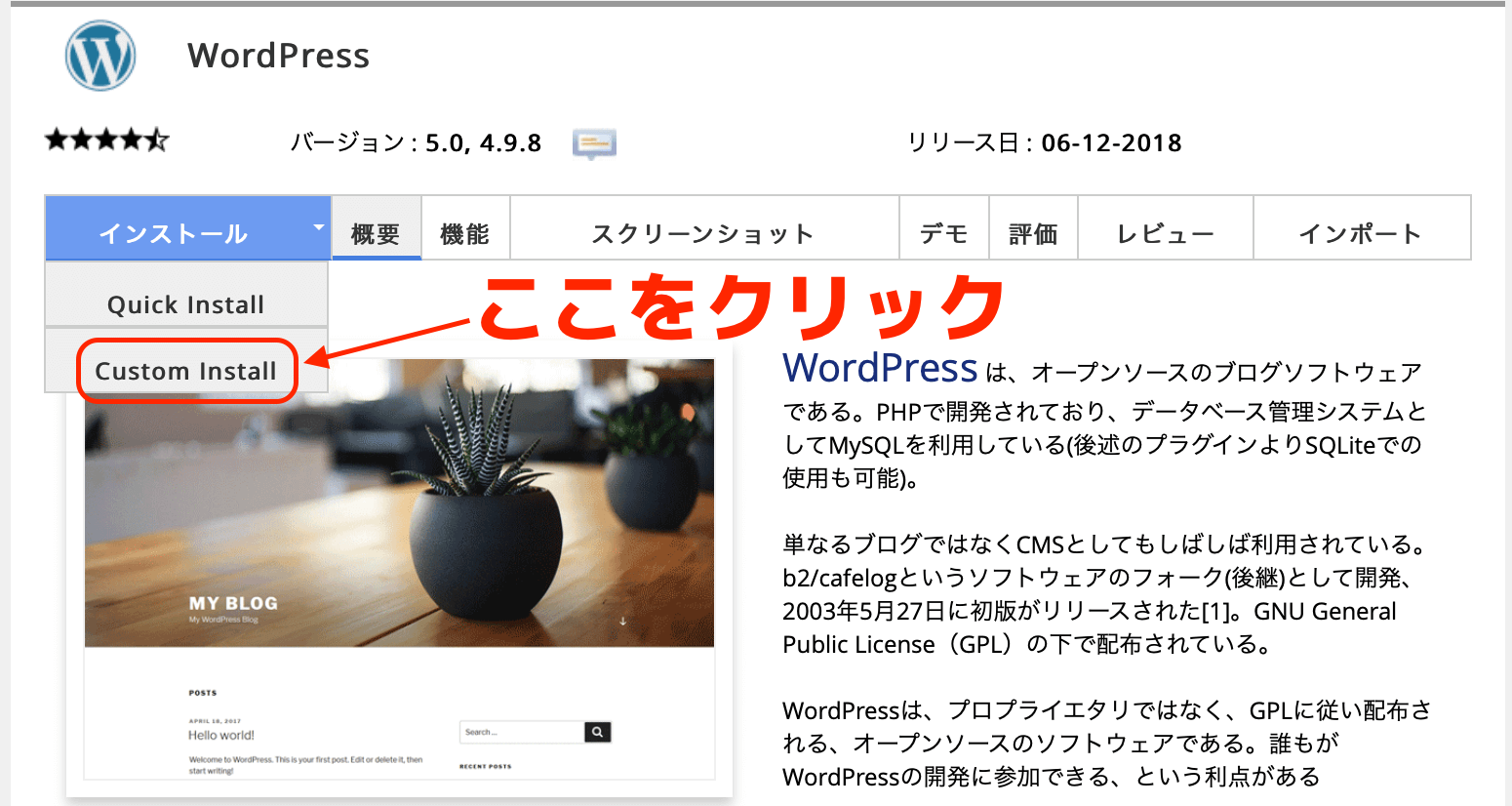Screen dimensions: 1512x806
Task: Click the blue WordPress link in the description
Action: (879, 368)
